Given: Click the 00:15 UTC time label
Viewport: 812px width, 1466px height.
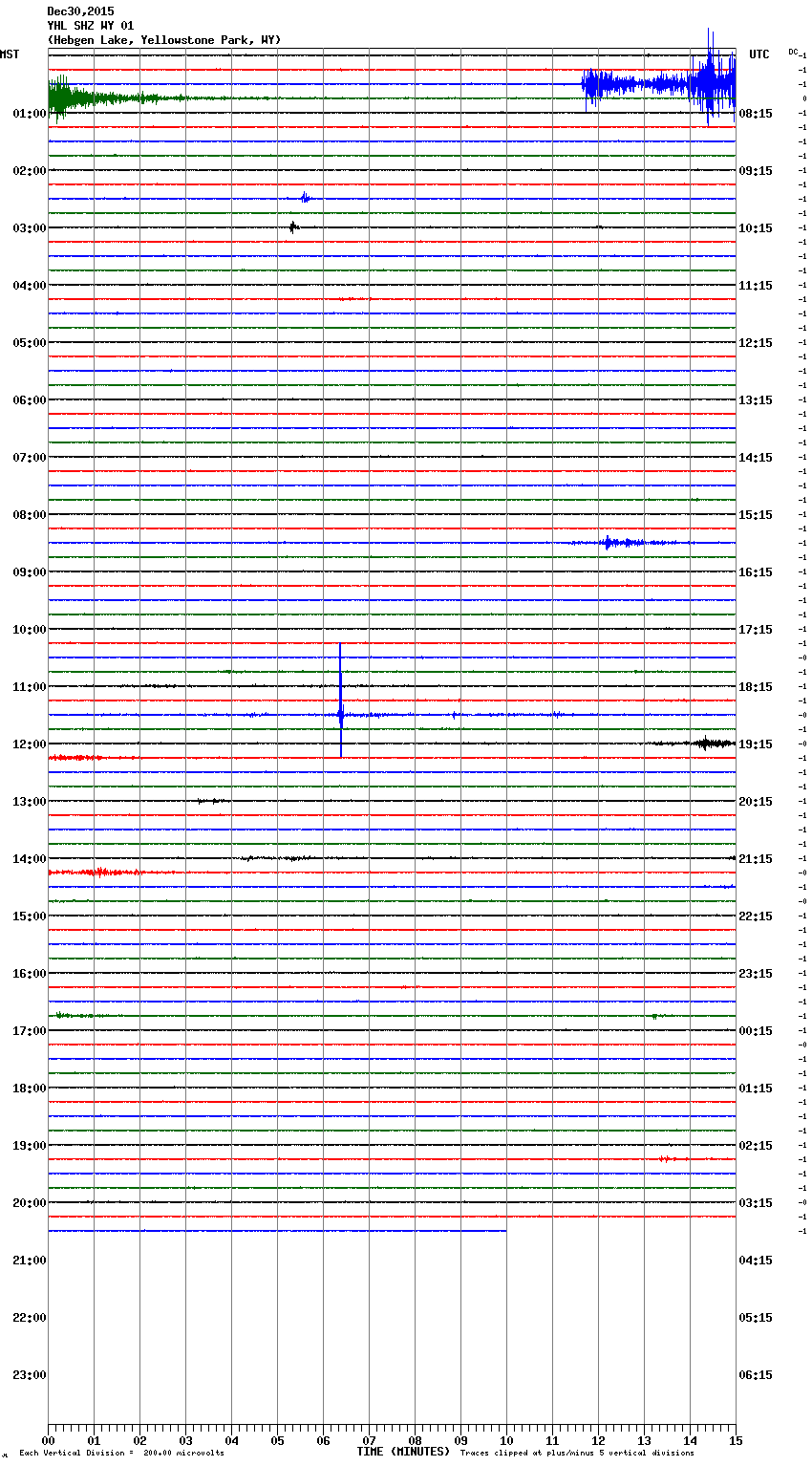Looking at the screenshot, I should pyautogui.click(x=756, y=1031).
